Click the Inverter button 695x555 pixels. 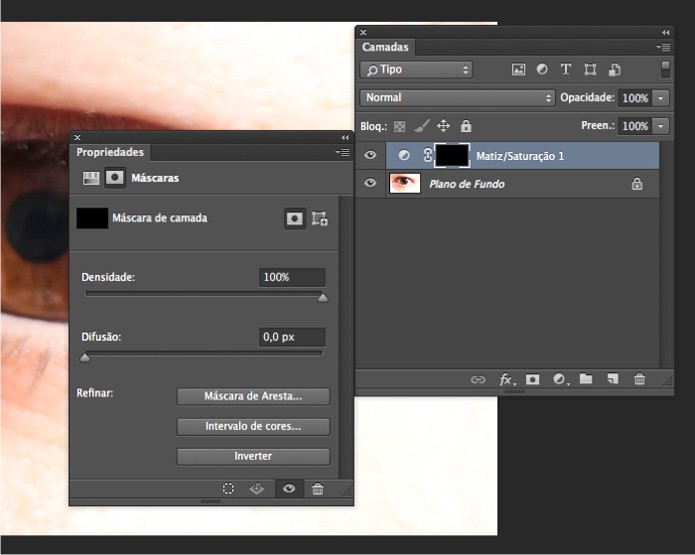point(253,456)
